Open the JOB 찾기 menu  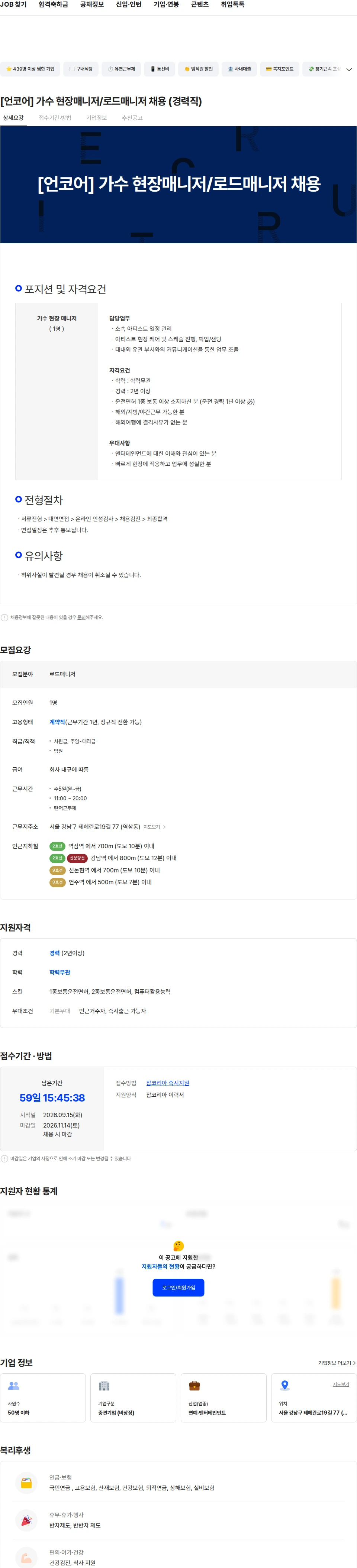13,4
